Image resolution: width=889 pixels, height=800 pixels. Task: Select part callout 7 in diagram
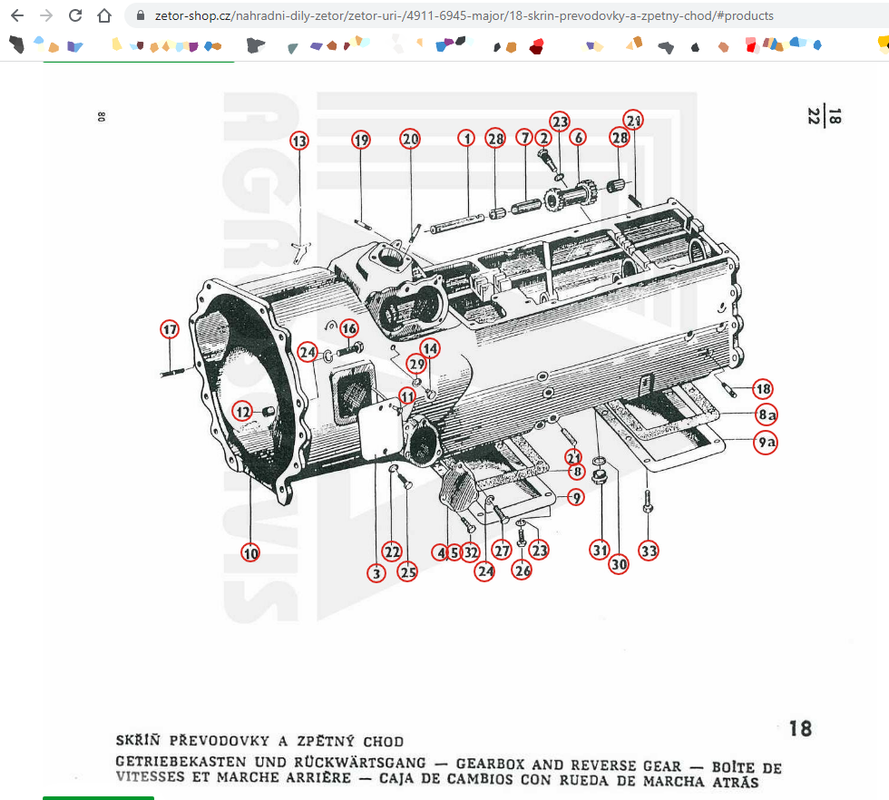tap(525, 137)
